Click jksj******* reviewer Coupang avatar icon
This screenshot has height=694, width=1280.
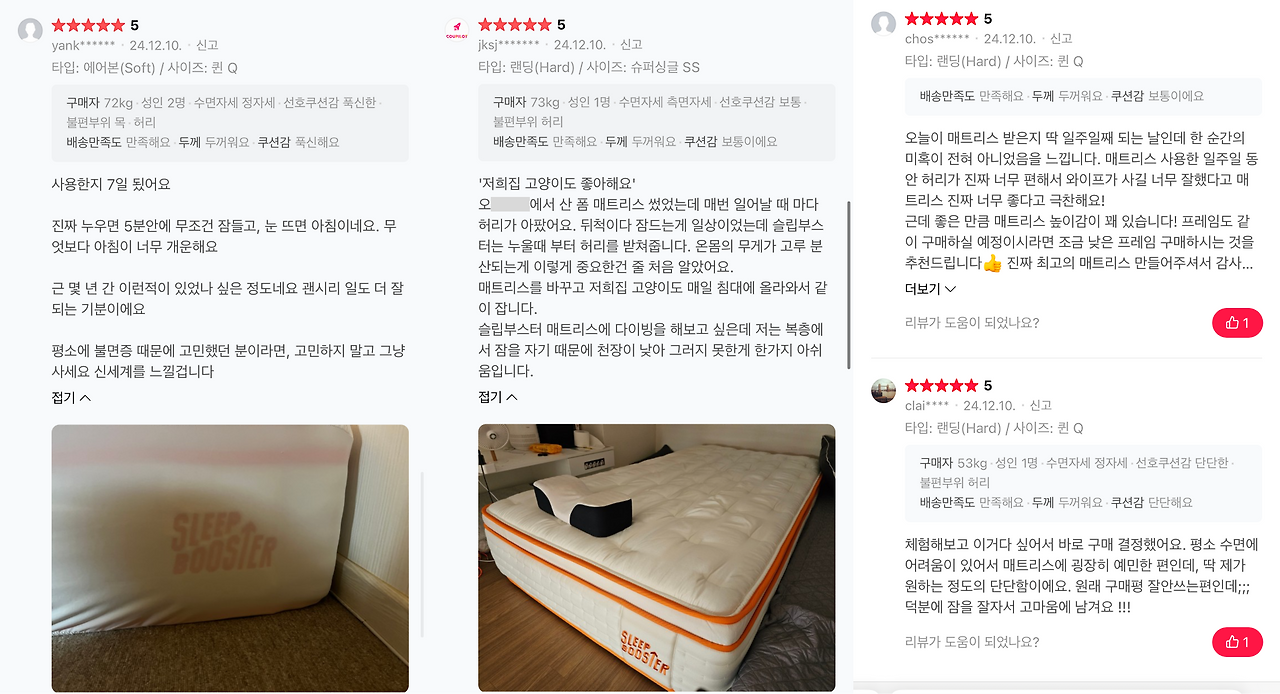coord(456,29)
